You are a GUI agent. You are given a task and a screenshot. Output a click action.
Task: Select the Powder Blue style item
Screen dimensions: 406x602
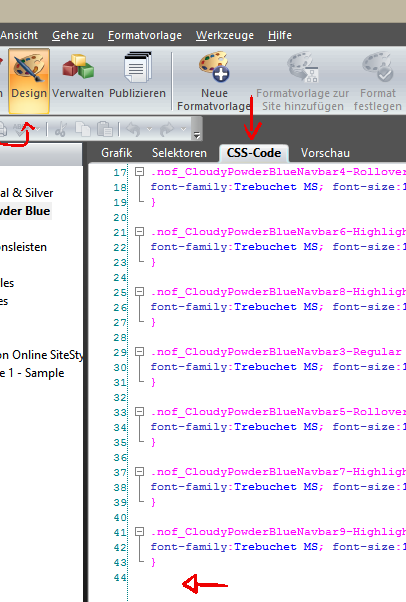pos(25,211)
